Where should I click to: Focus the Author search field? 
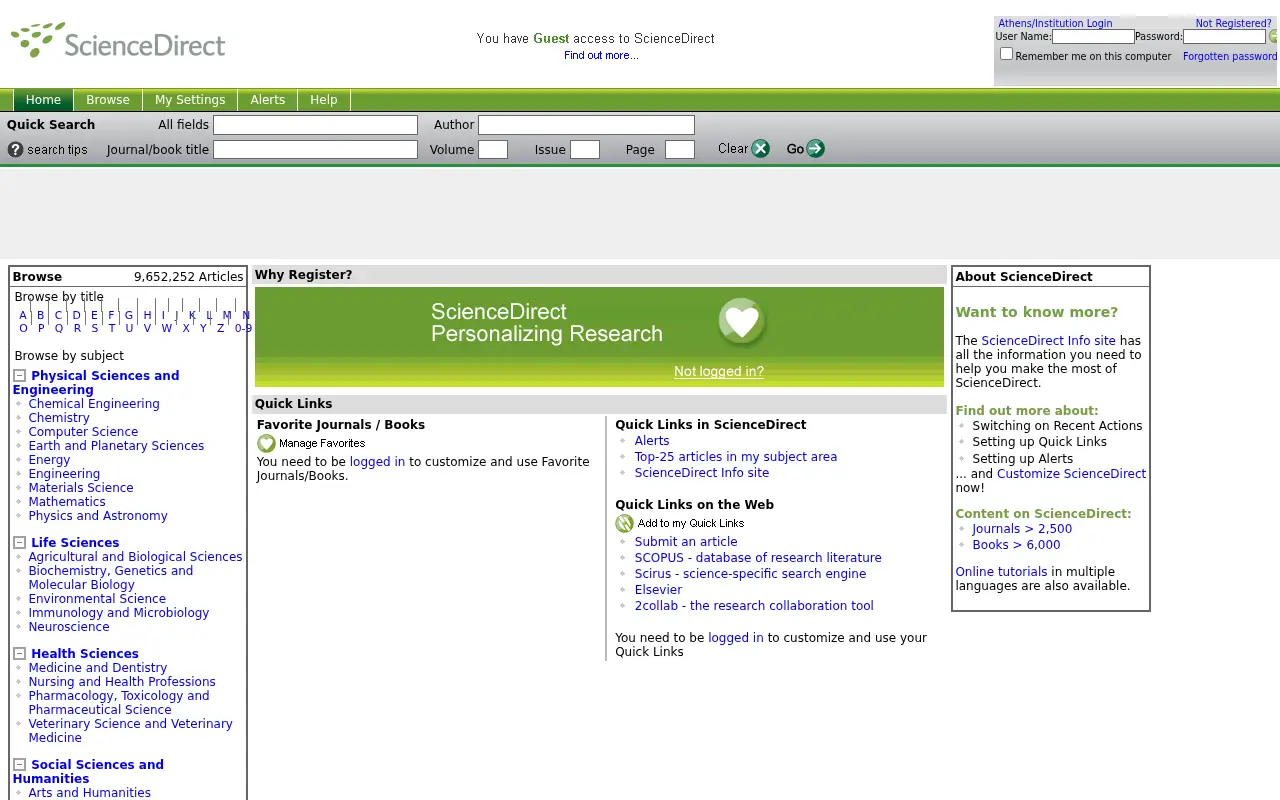[586, 125]
